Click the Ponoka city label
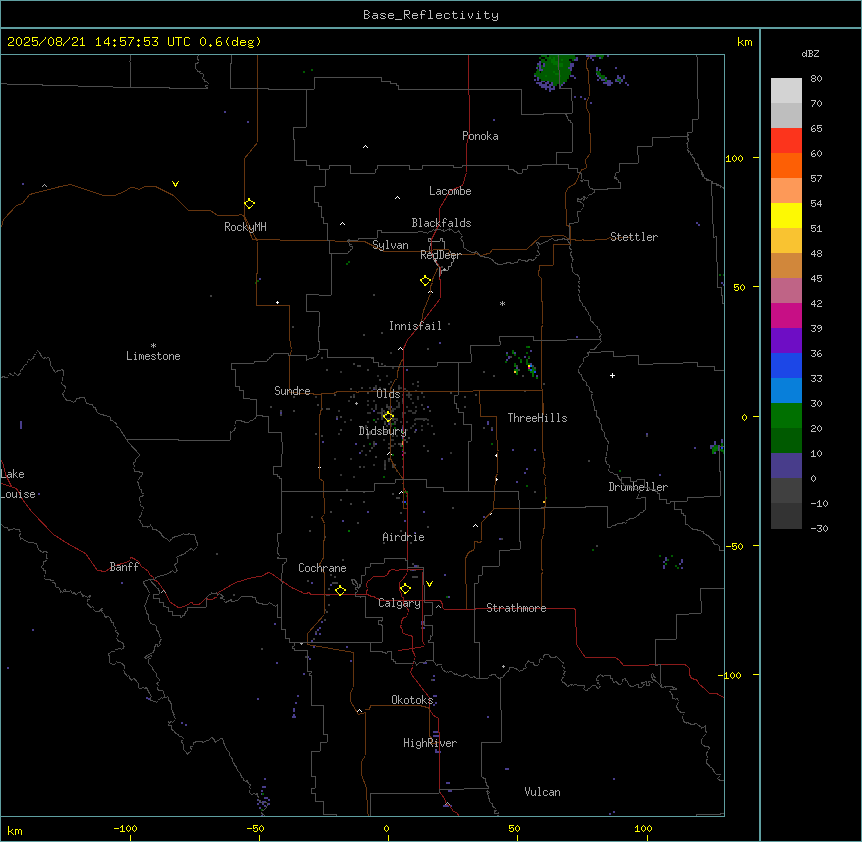Viewport: 862px width, 842px height. point(480,136)
